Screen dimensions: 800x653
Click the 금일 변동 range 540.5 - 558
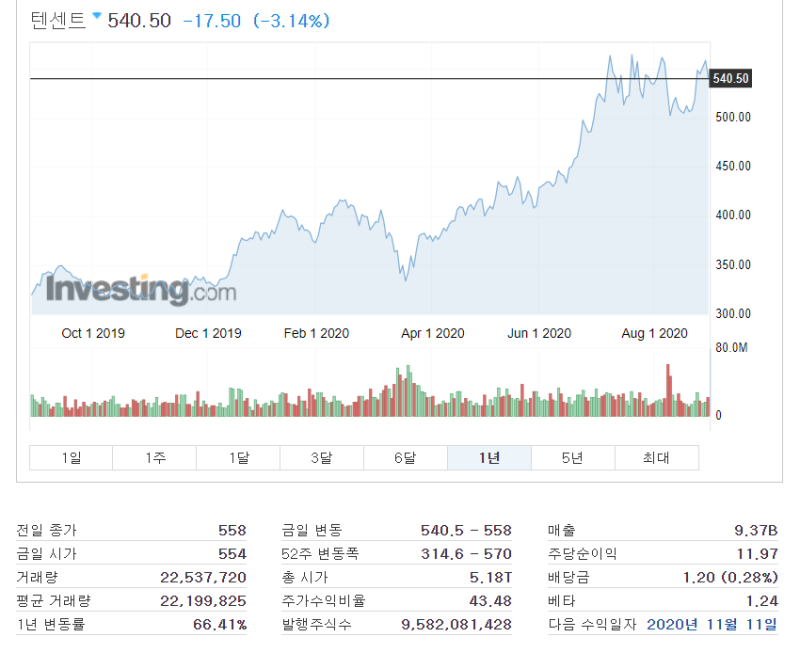coord(466,530)
